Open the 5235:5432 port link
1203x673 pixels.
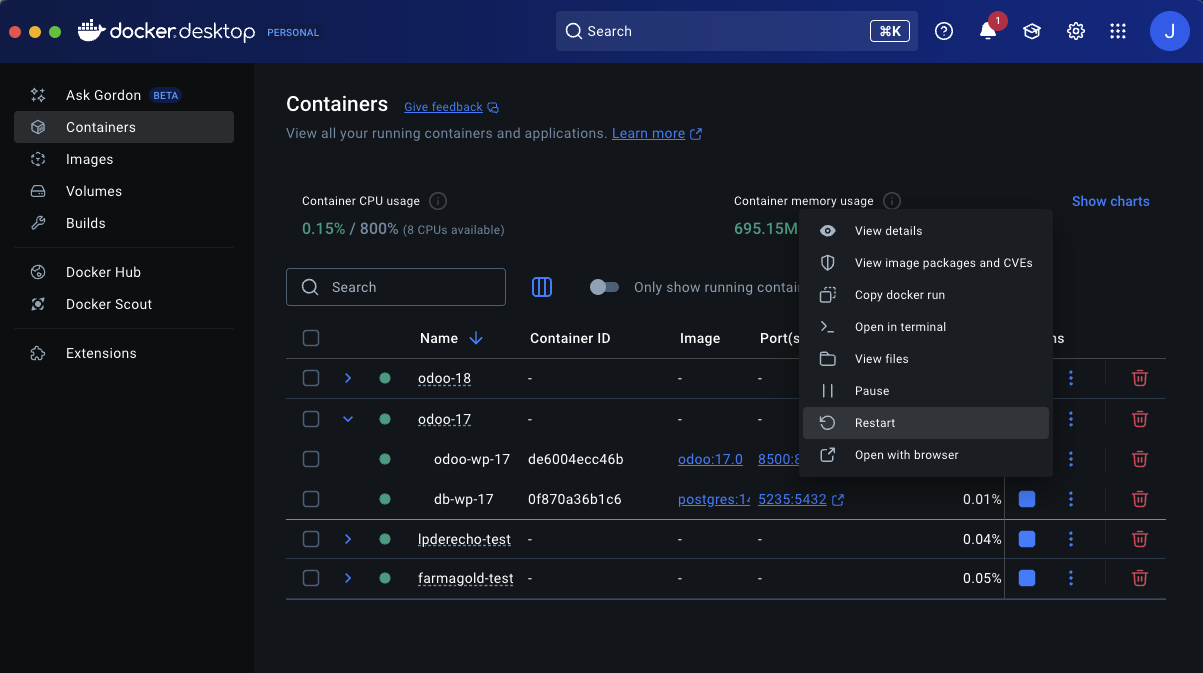(793, 499)
